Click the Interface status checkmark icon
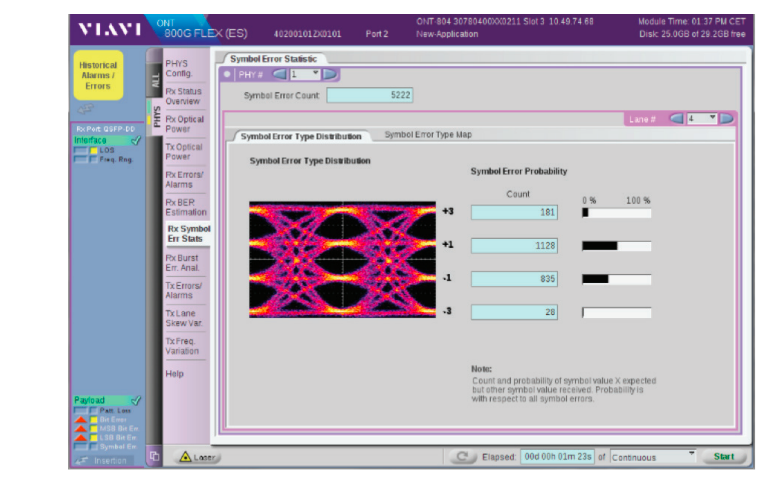Viewport: 784px width, 488px height. pos(136,141)
